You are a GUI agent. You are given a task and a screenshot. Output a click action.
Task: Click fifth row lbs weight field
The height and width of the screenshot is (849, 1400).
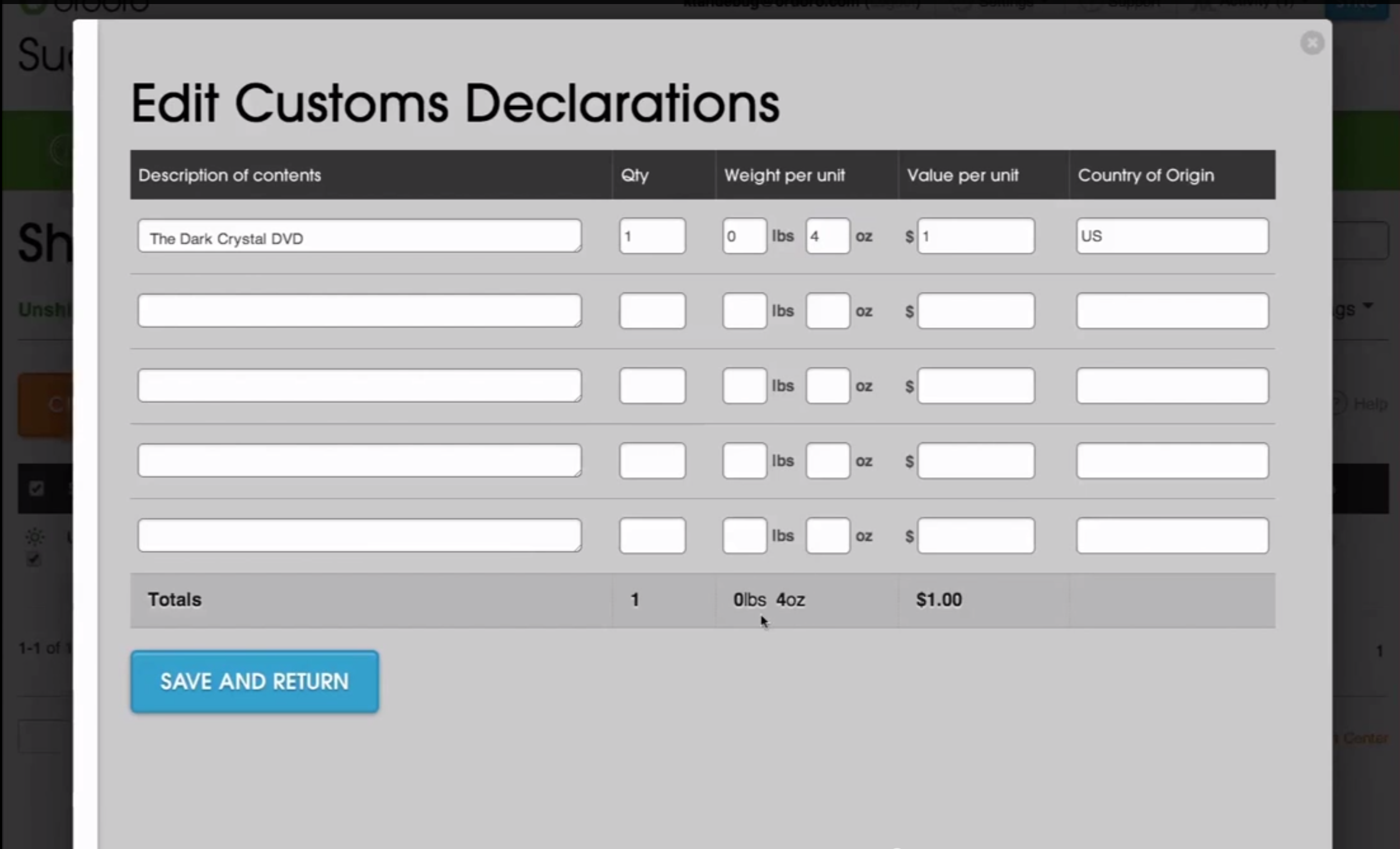[x=744, y=536]
